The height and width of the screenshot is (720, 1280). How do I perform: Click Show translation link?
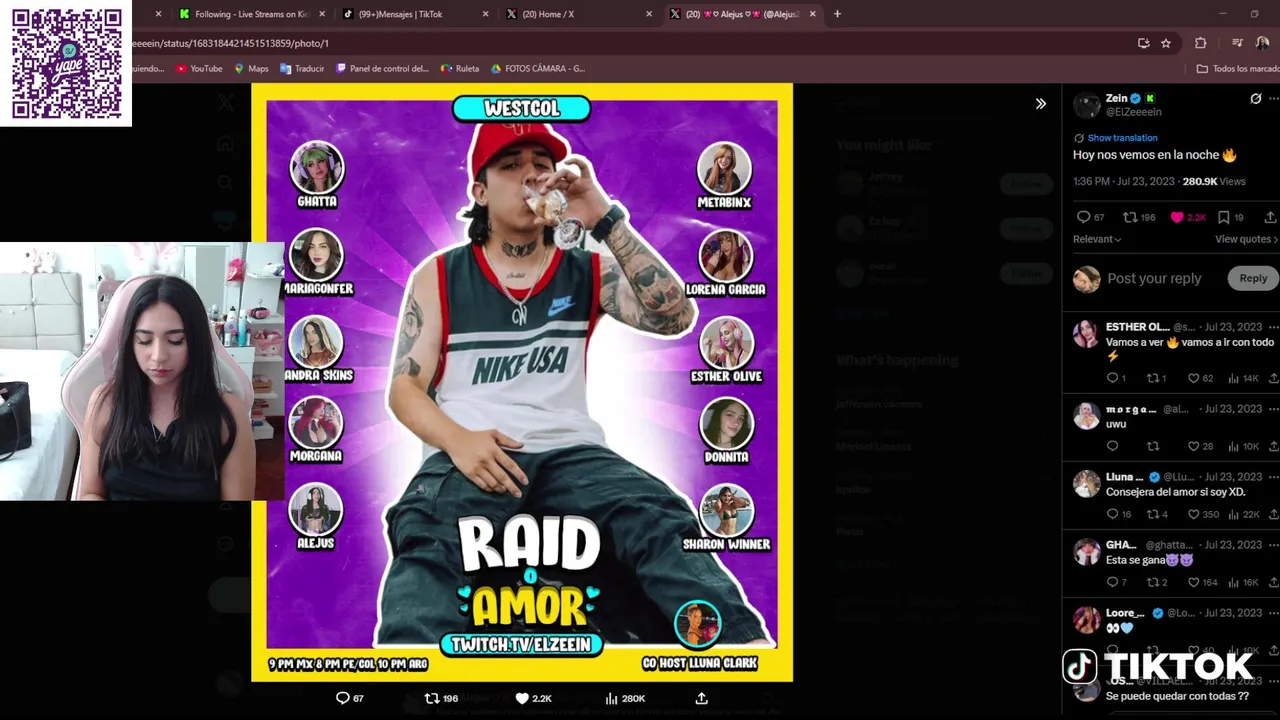(x=1122, y=138)
